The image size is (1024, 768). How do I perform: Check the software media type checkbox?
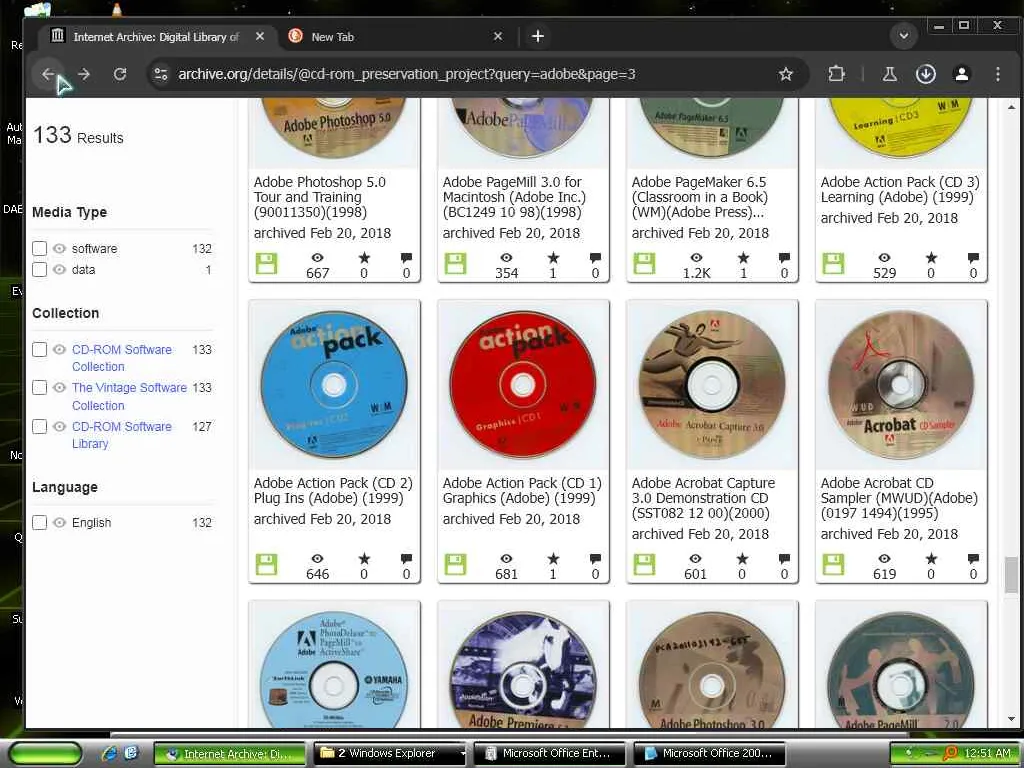39,249
